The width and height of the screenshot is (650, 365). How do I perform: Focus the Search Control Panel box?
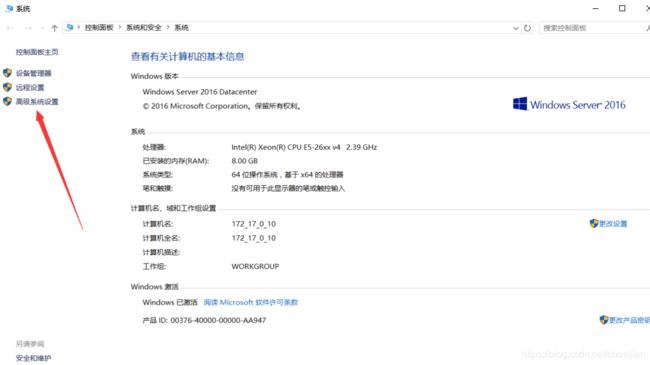[594, 28]
